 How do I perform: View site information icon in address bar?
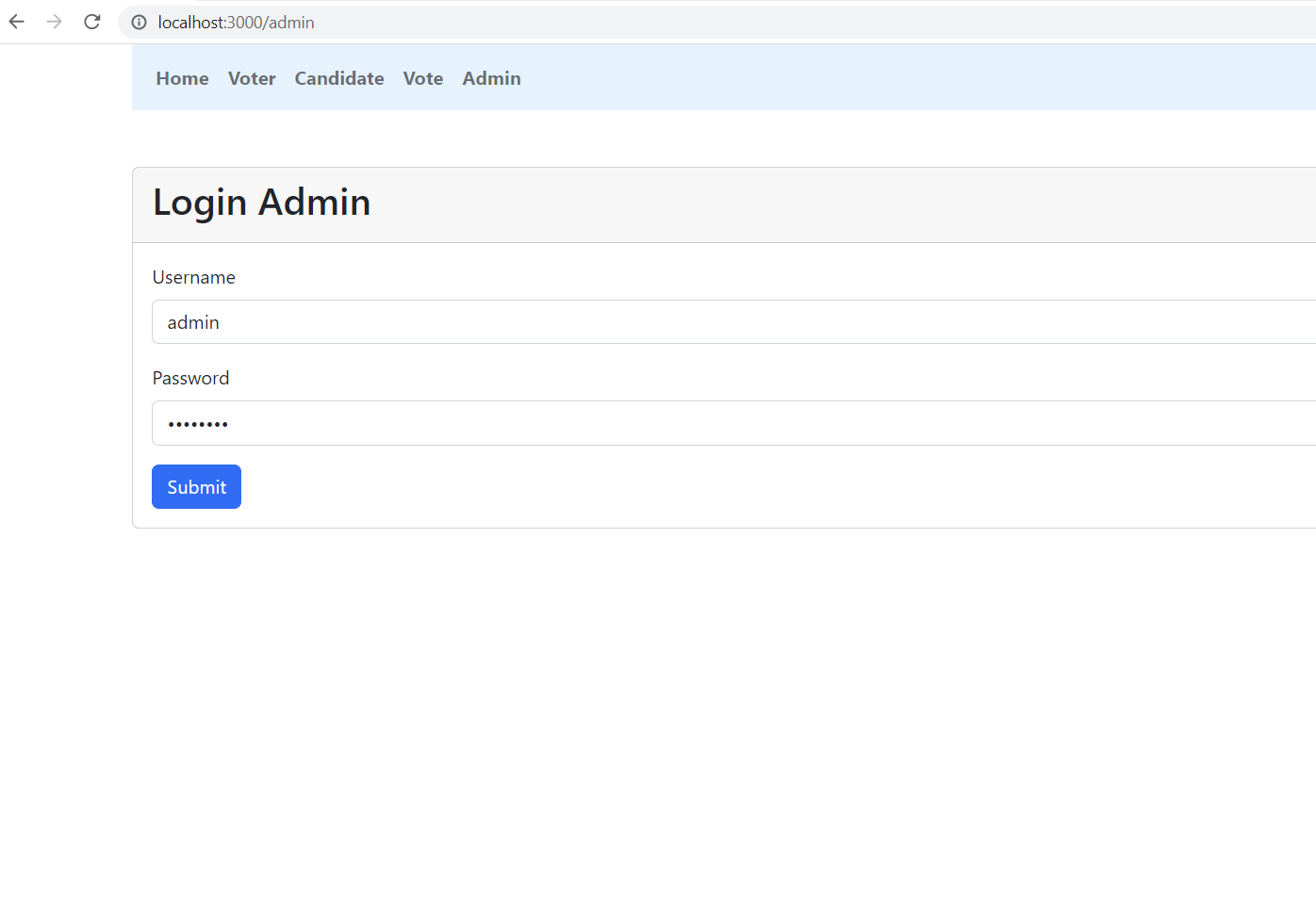(139, 23)
